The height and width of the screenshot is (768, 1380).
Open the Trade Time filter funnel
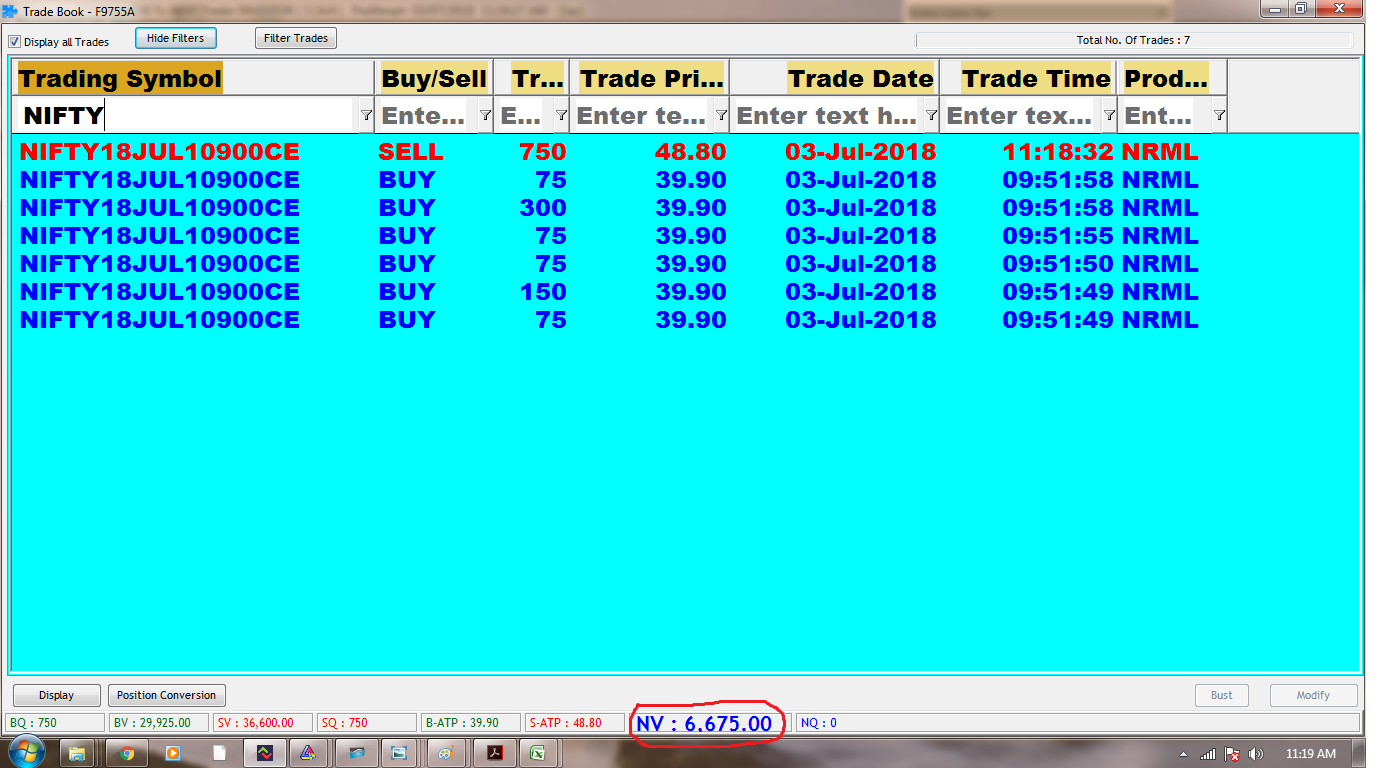(1109, 116)
